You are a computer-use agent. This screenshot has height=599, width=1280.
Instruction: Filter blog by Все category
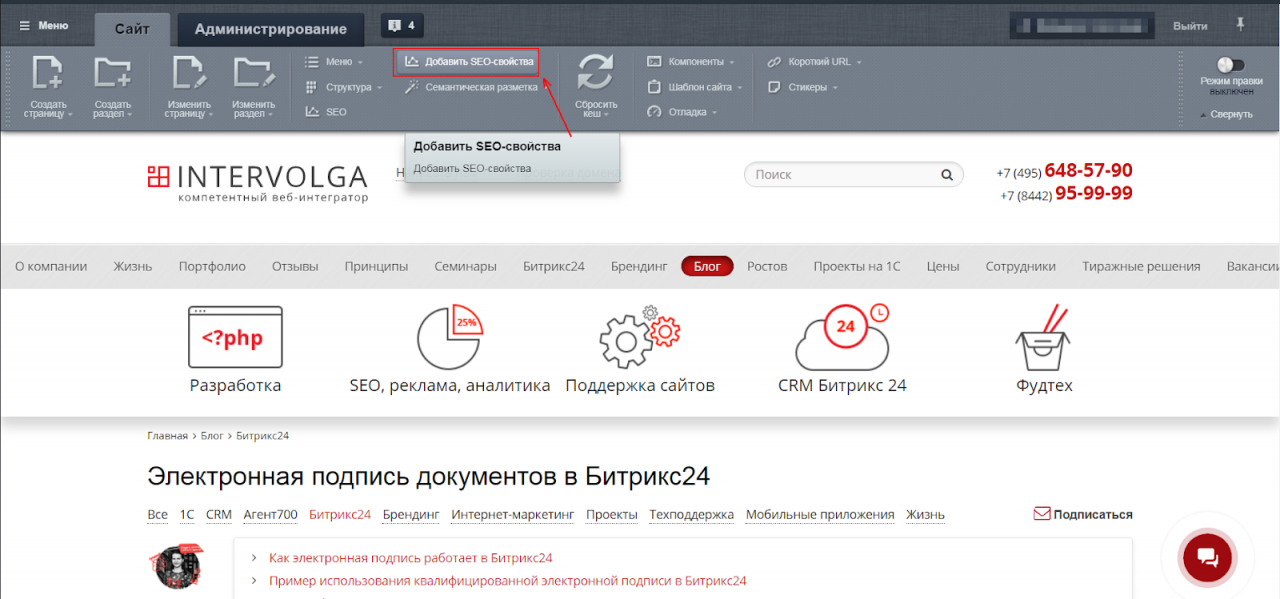tap(157, 515)
